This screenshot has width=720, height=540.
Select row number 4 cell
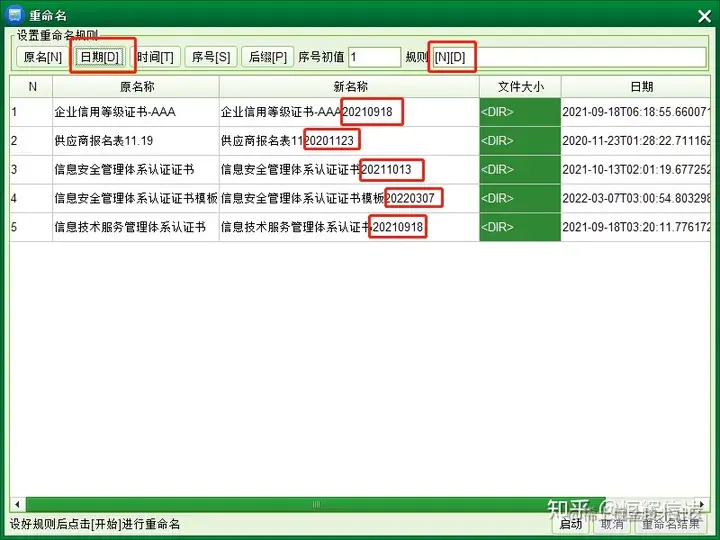coord(32,198)
